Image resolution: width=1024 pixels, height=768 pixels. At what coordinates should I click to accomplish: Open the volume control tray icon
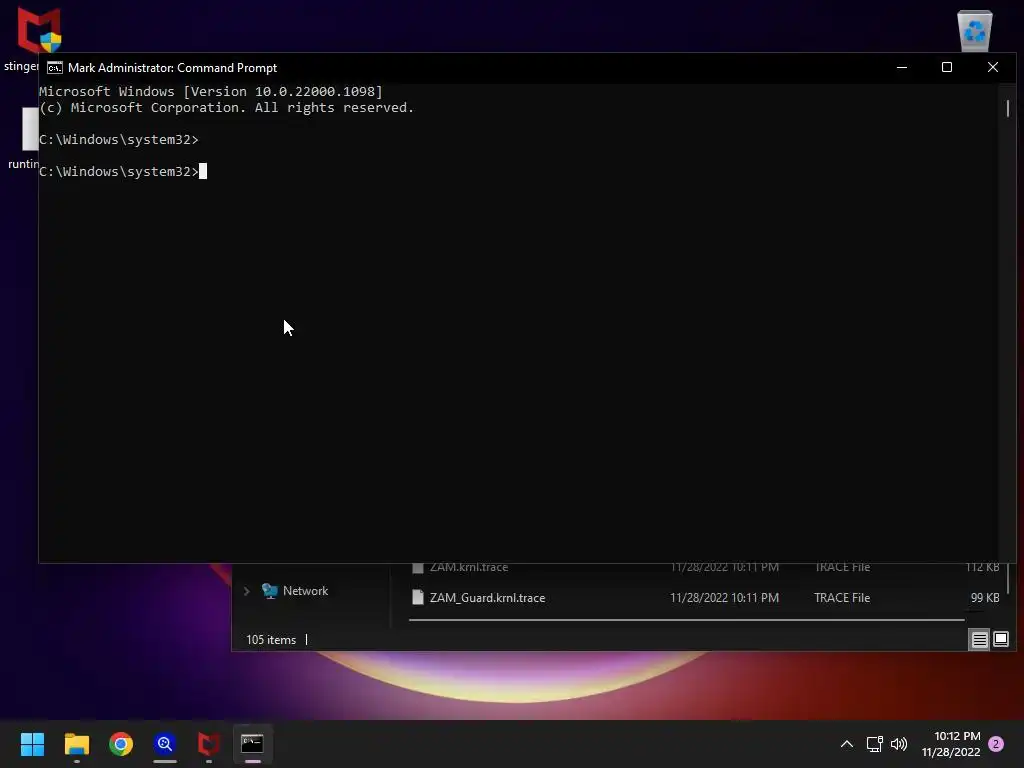[x=899, y=744]
